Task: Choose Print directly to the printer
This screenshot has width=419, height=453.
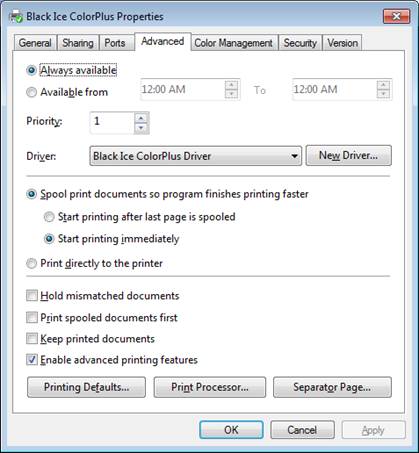Action: pos(31,263)
